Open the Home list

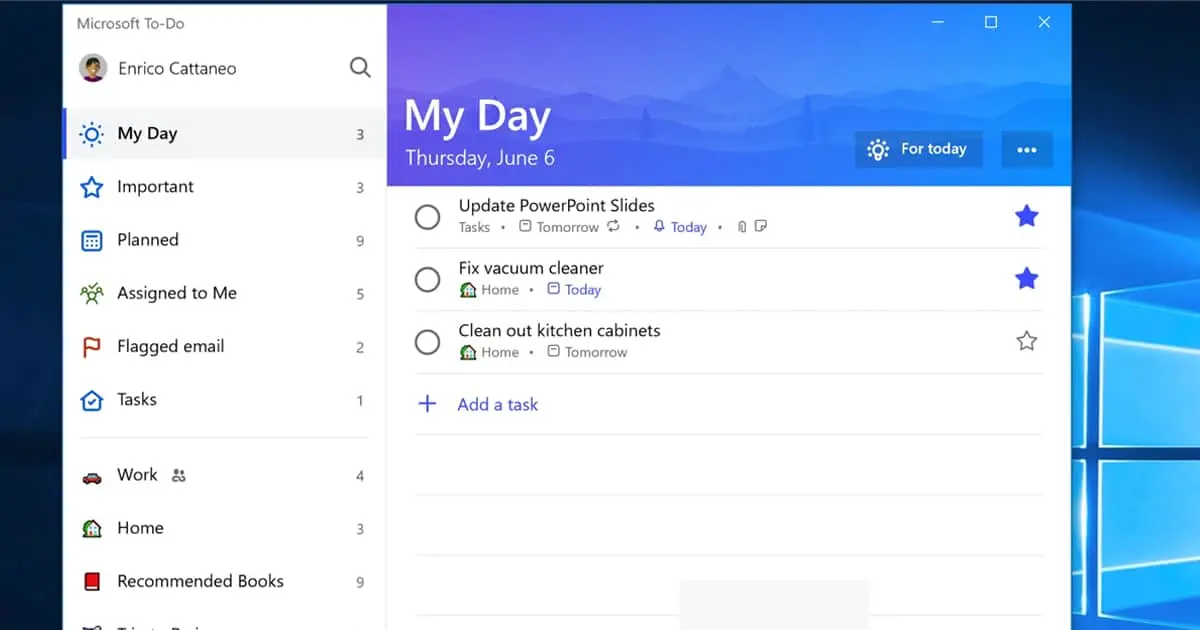tap(225, 529)
